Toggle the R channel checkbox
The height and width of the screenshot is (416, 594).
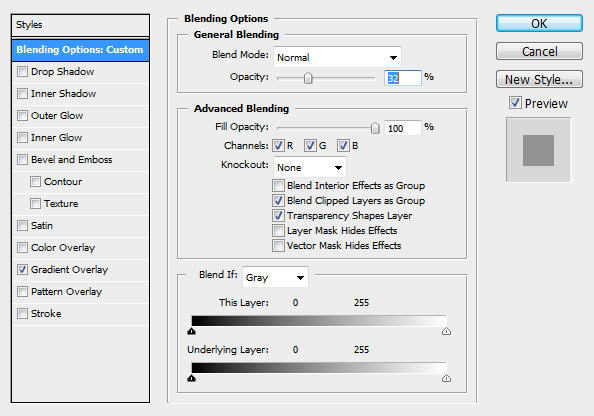278,145
